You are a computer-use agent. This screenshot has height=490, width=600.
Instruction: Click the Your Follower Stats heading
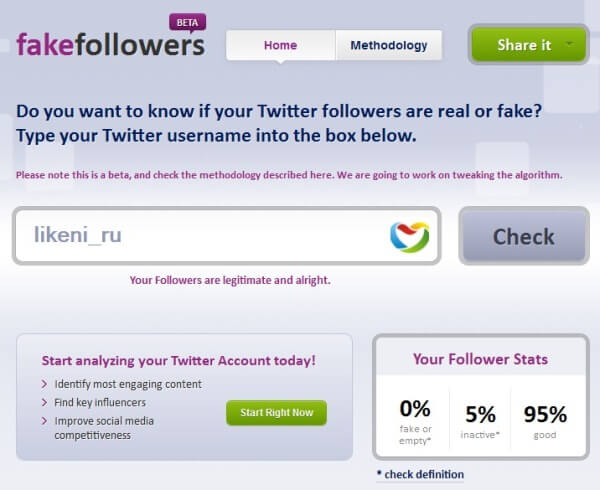pos(480,359)
